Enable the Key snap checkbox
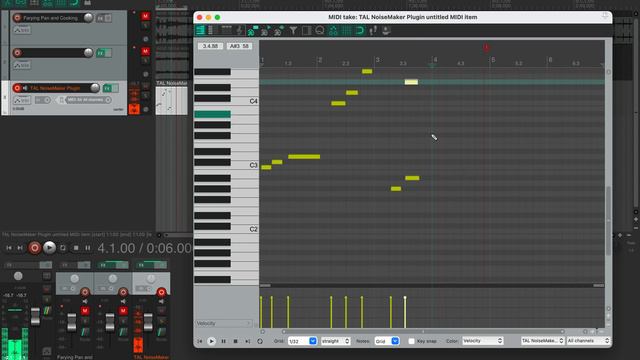The image size is (640, 360). click(x=411, y=341)
